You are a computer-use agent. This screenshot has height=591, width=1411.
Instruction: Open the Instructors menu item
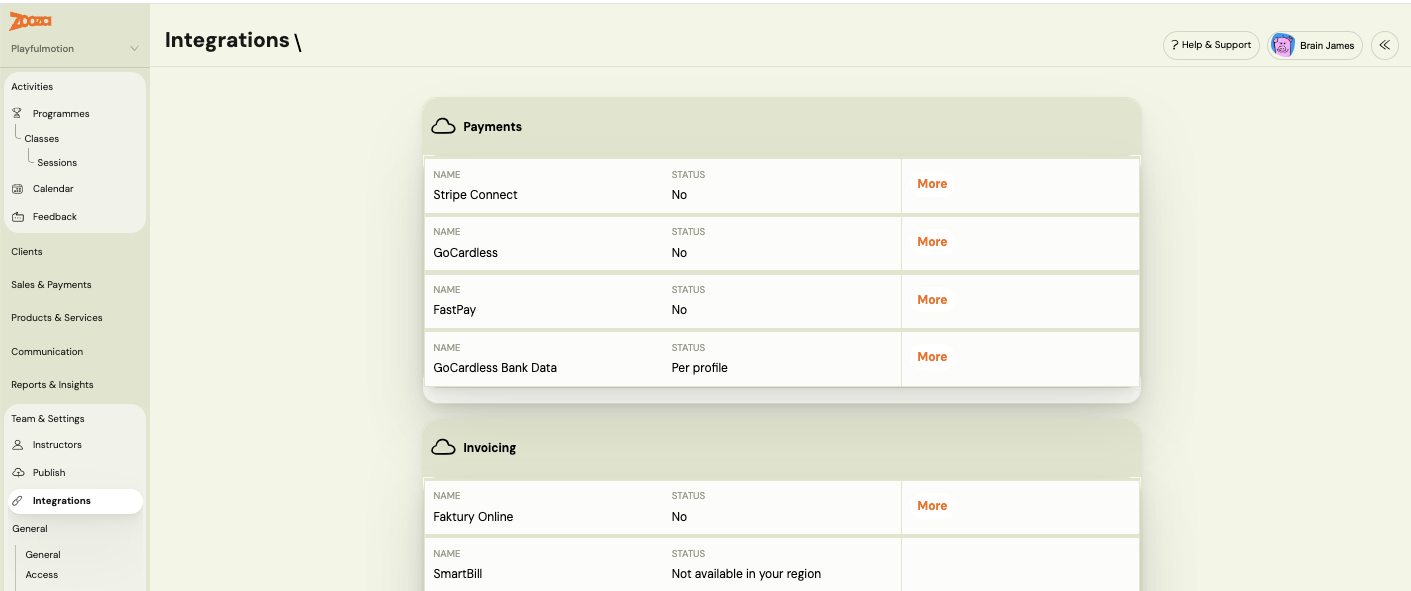[57, 444]
